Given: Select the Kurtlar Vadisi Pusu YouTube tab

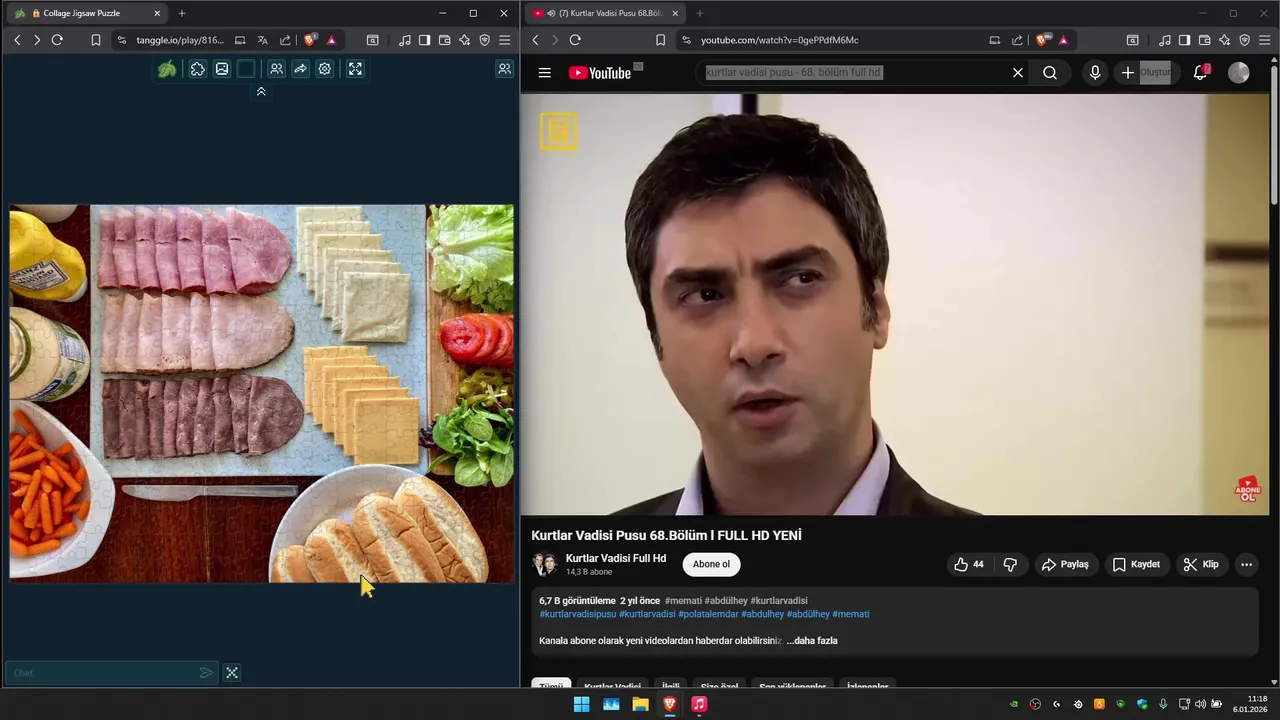Looking at the screenshot, I should 603,13.
